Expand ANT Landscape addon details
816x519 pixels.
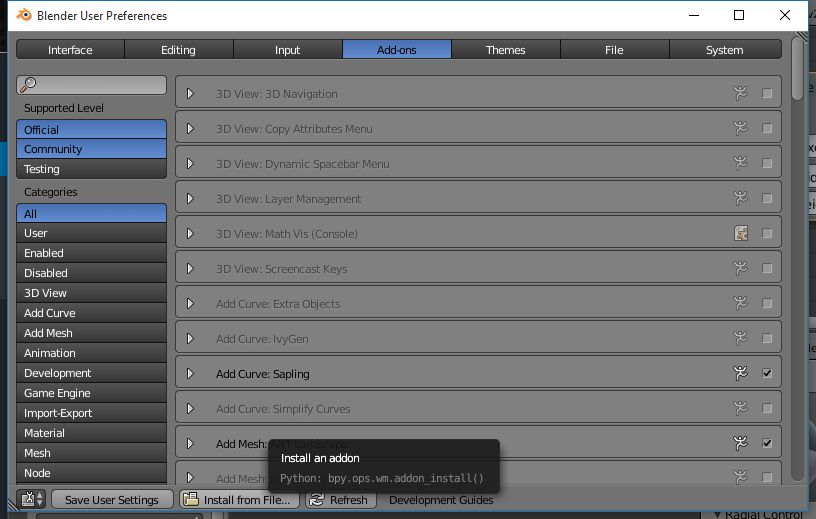190,443
